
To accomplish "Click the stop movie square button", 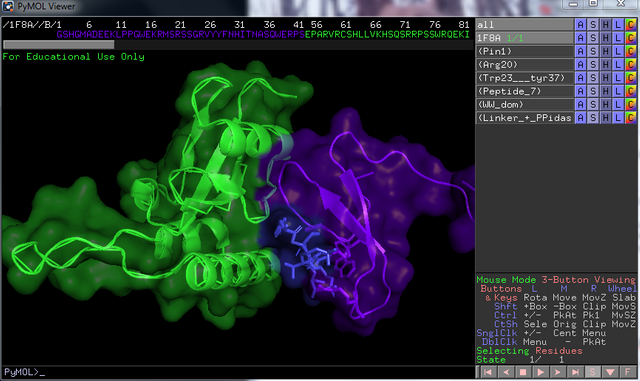I will pos(523,372).
